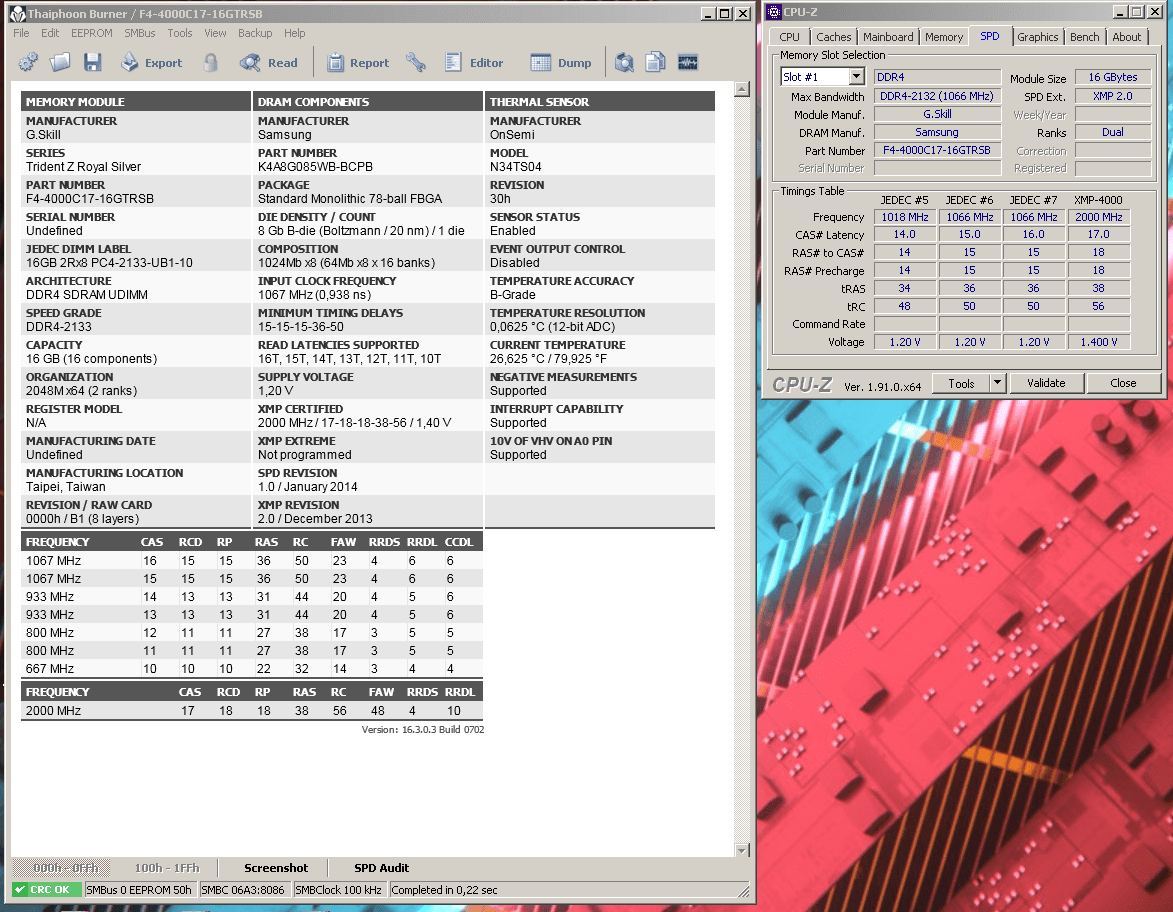Click the gears settings icon in Thaiphoon toolbar
Image resolution: width=1173 pixels, height=912 pixels.
[28, 62]
